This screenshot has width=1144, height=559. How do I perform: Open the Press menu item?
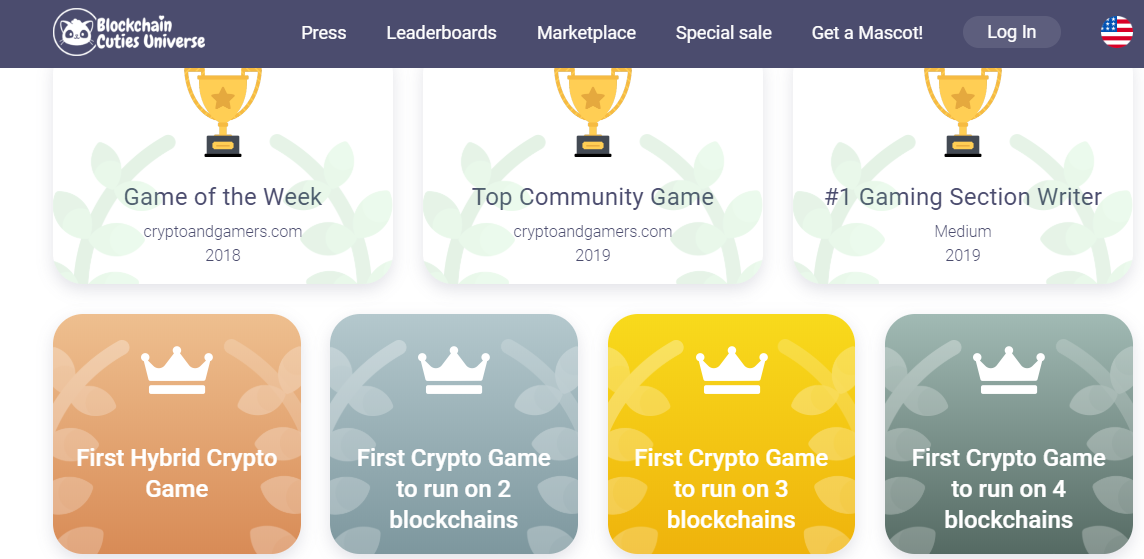[x=324, y=33]
